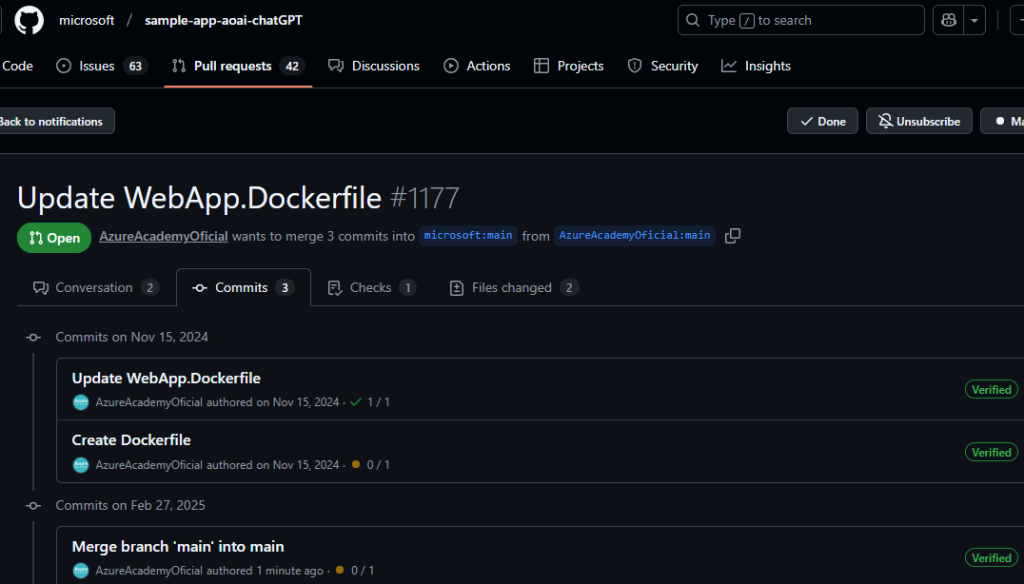
Task: Open the Merge branch 'main' into main commit
Action: [178, 547]
